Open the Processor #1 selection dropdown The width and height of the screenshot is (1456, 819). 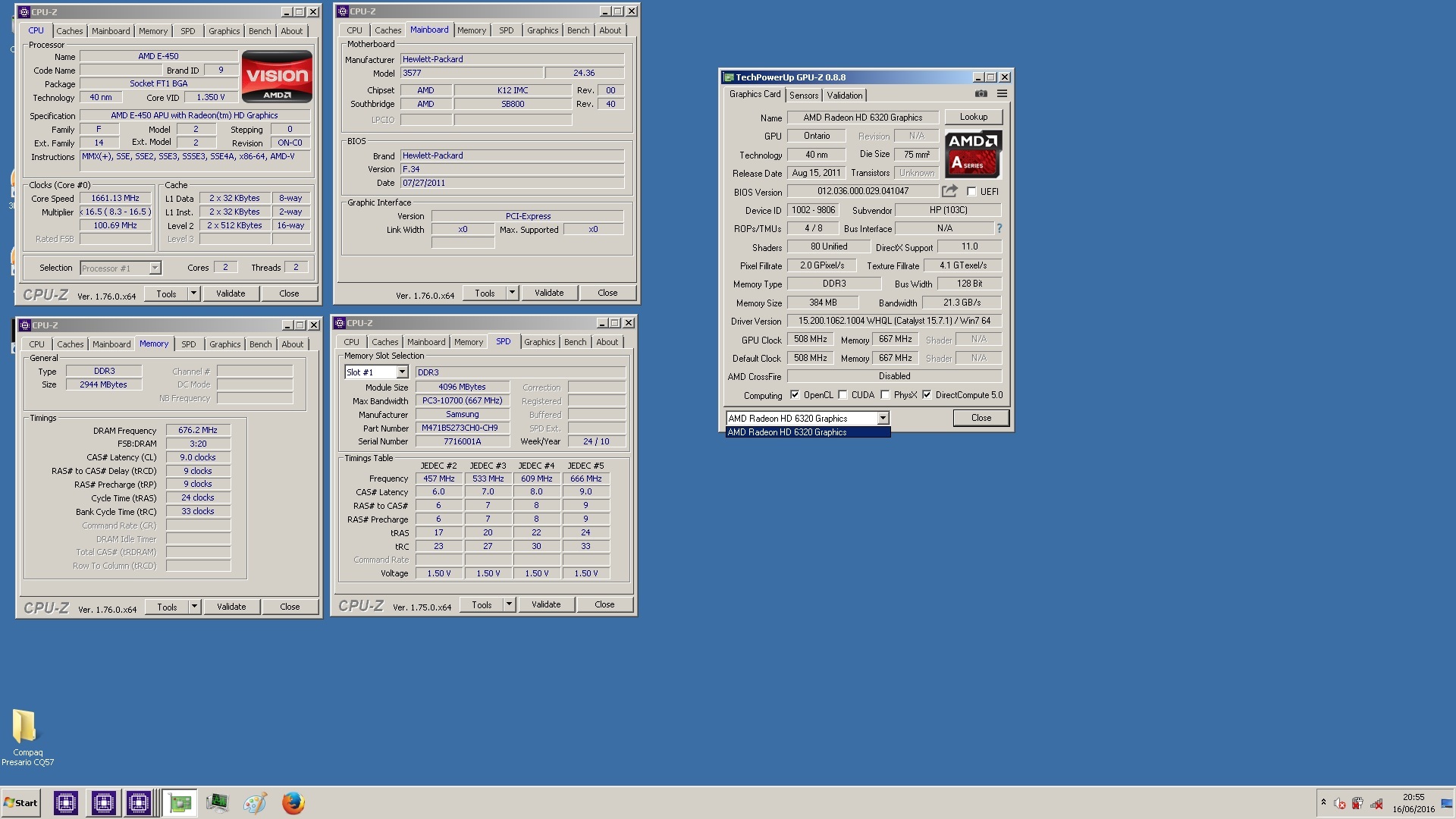coord(155,268)
